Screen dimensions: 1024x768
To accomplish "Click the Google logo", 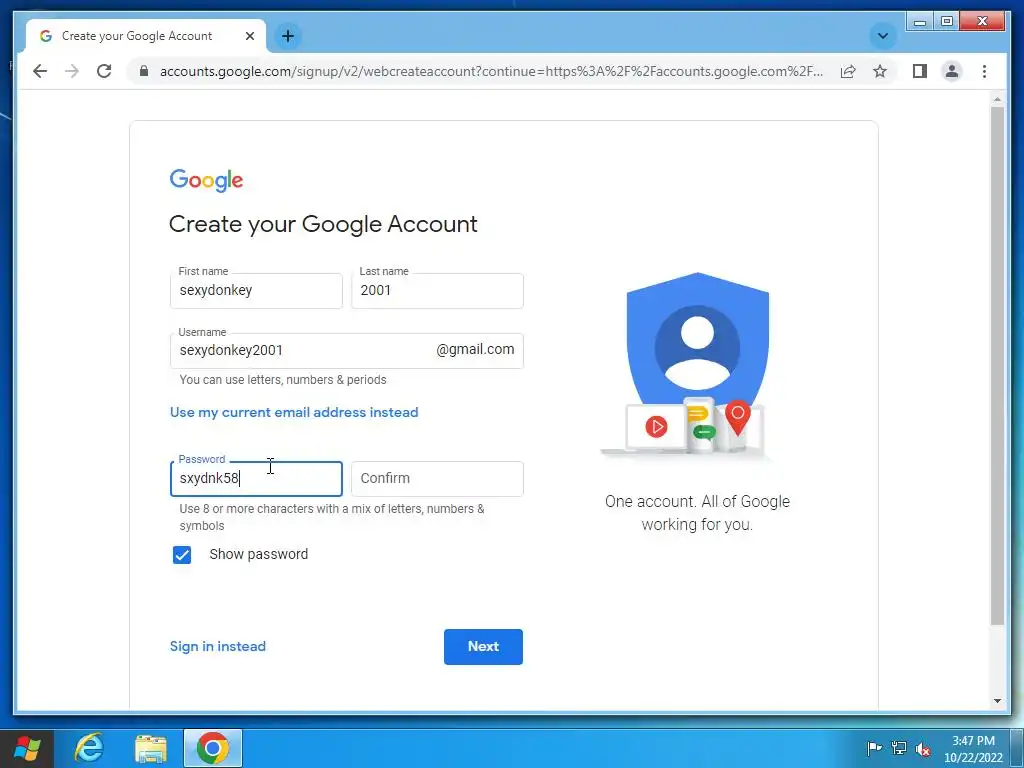I will [x=206, y=180].
